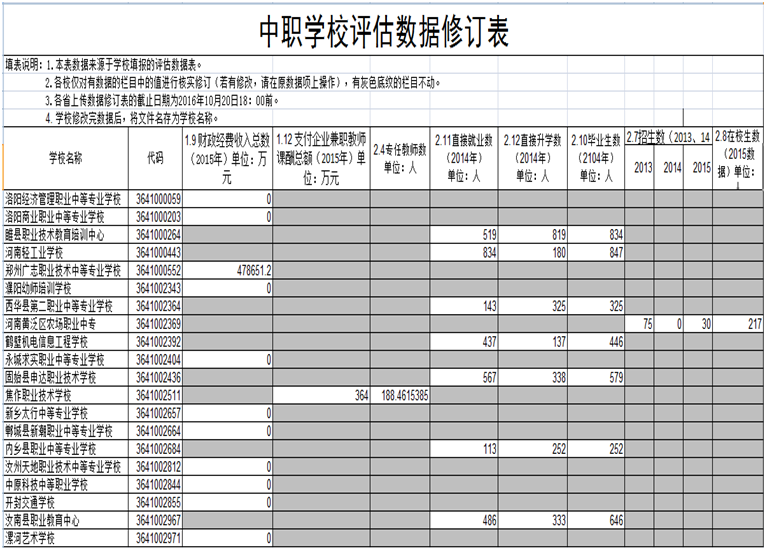Click the cell containing 188.4615385
This screenshot has height=548, width=764.
403,395
